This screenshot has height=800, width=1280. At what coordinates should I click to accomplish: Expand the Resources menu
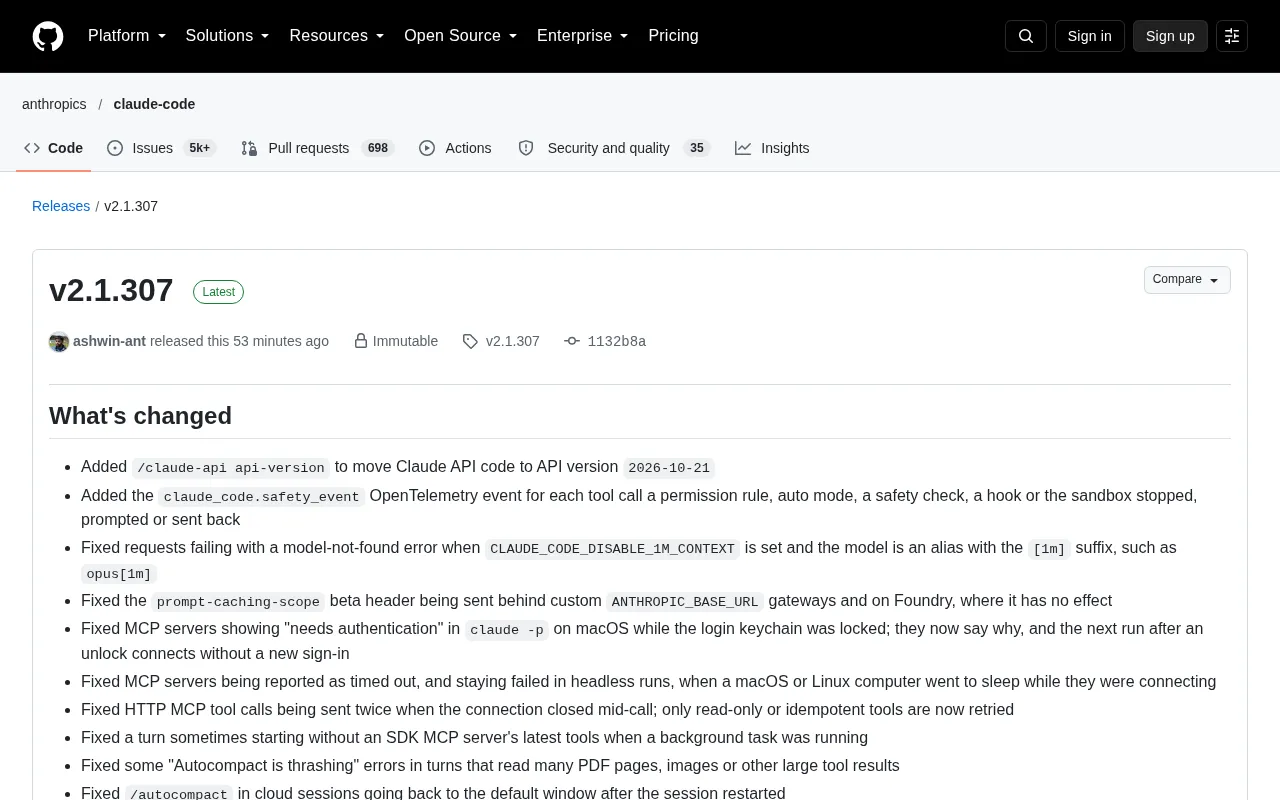(337, 36)
